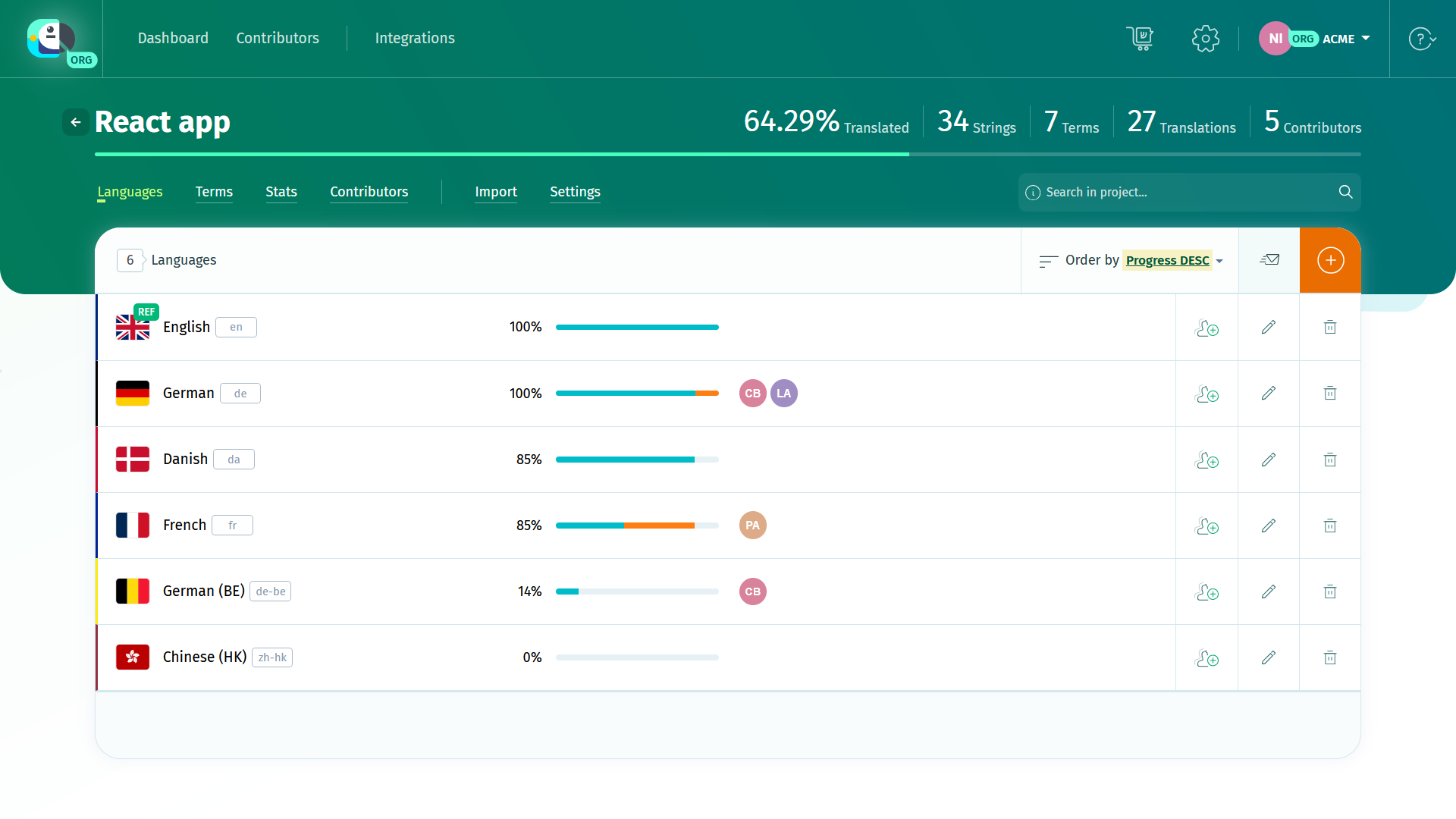Add contributor to French language
The width and height of the screenshot is (1456, 819).
coord(1207,526)
